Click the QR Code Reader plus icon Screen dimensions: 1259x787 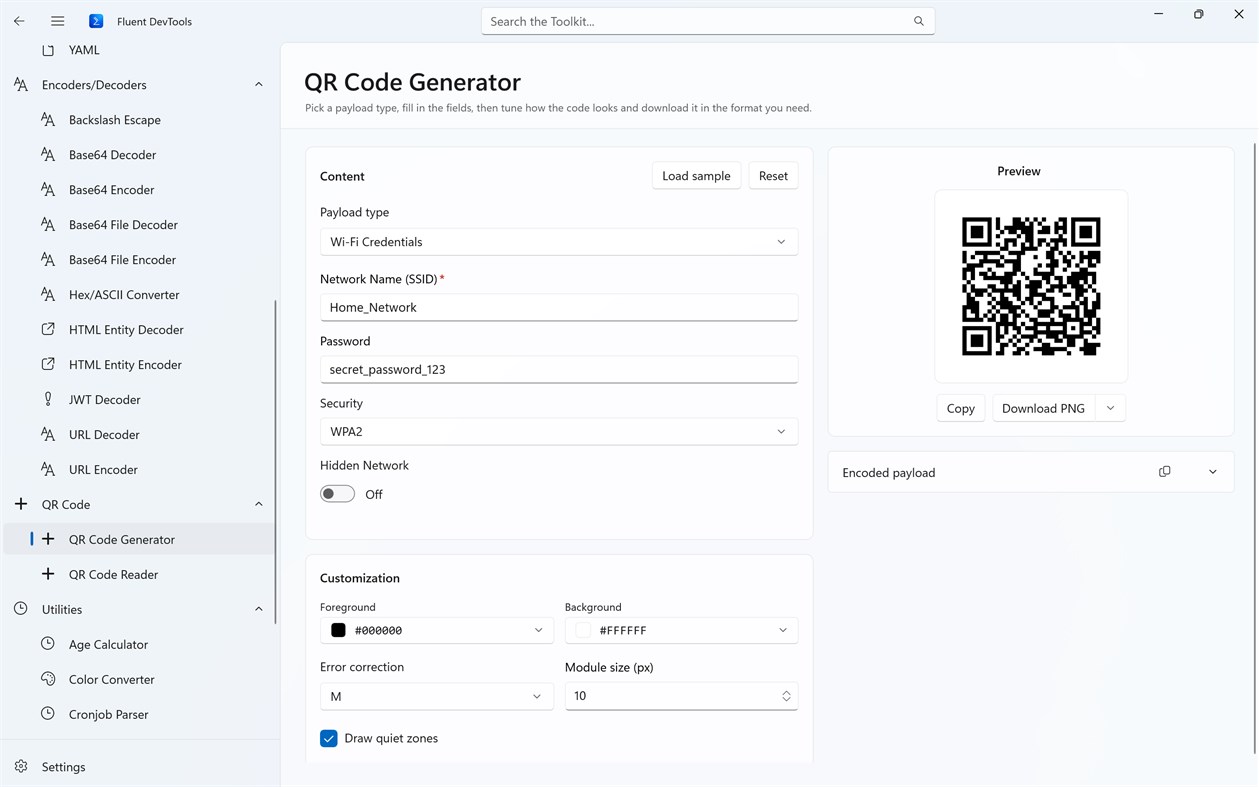tap(47, 574)
